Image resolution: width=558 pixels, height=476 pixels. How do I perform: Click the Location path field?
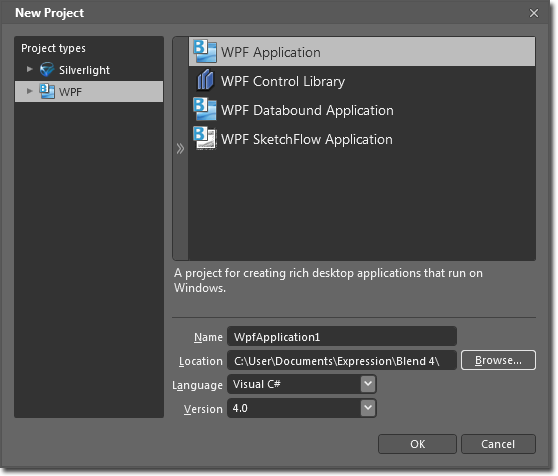click(x=342, y=361)
